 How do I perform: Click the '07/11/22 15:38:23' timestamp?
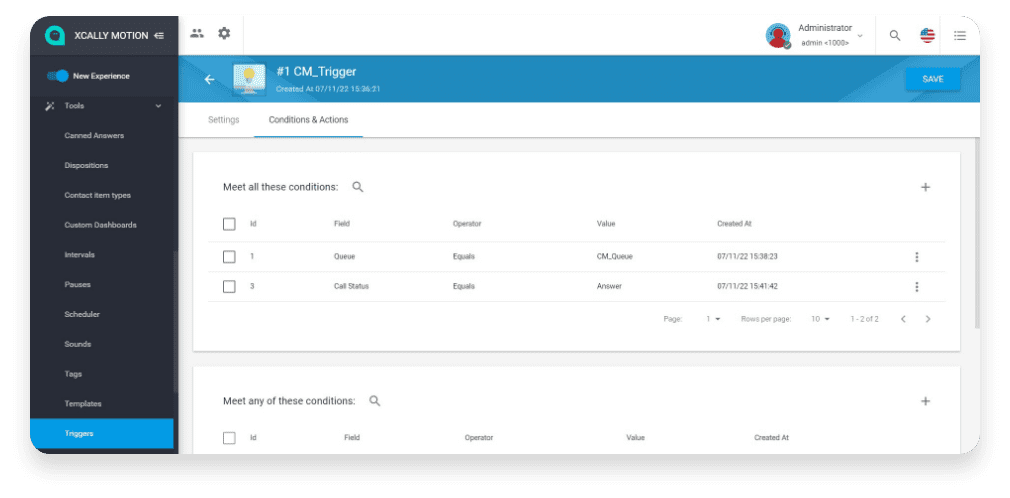(747, 256)
